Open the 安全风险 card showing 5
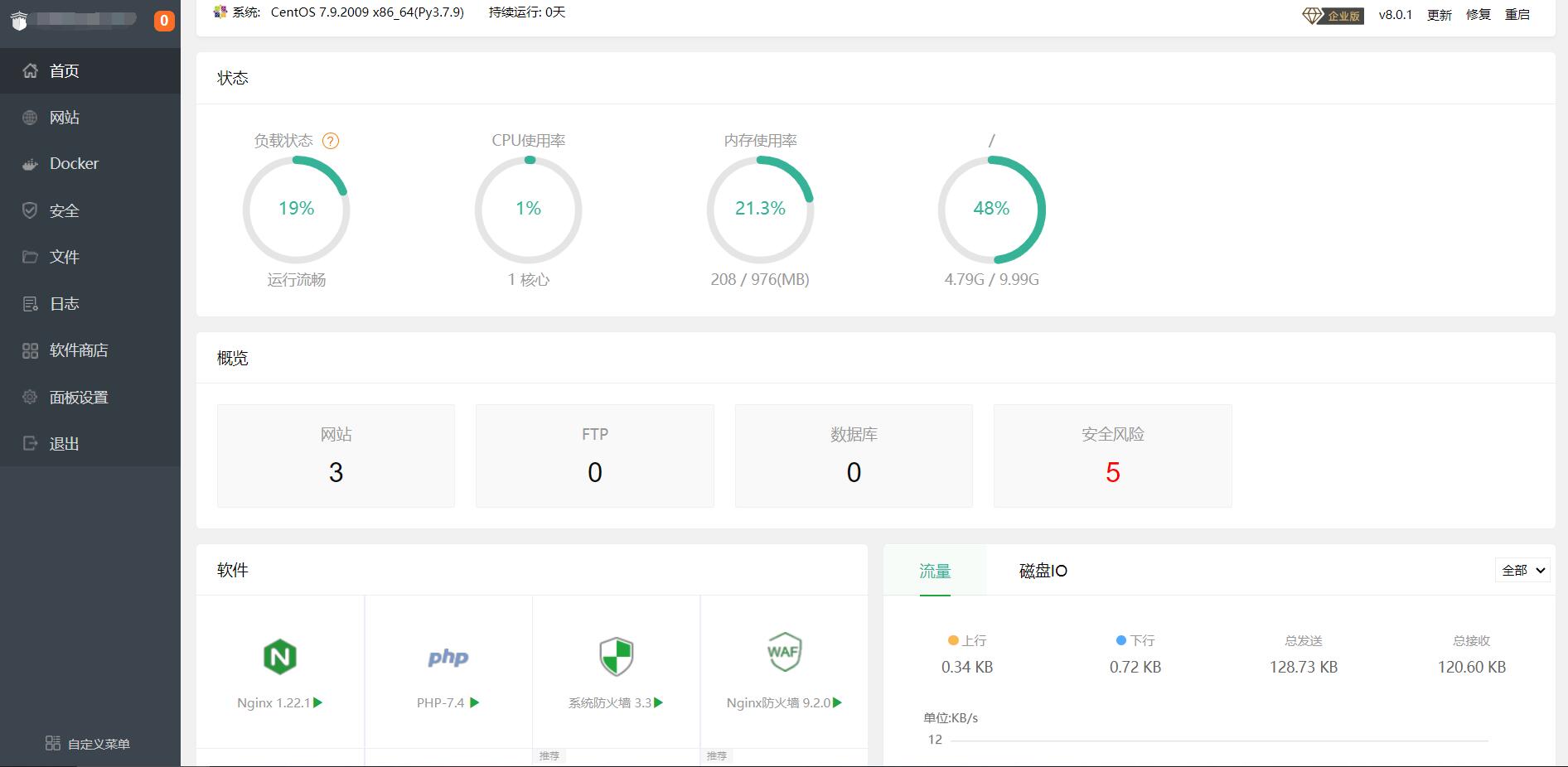This screenshot has height=767, width=1568. (x=1113, y=456)
